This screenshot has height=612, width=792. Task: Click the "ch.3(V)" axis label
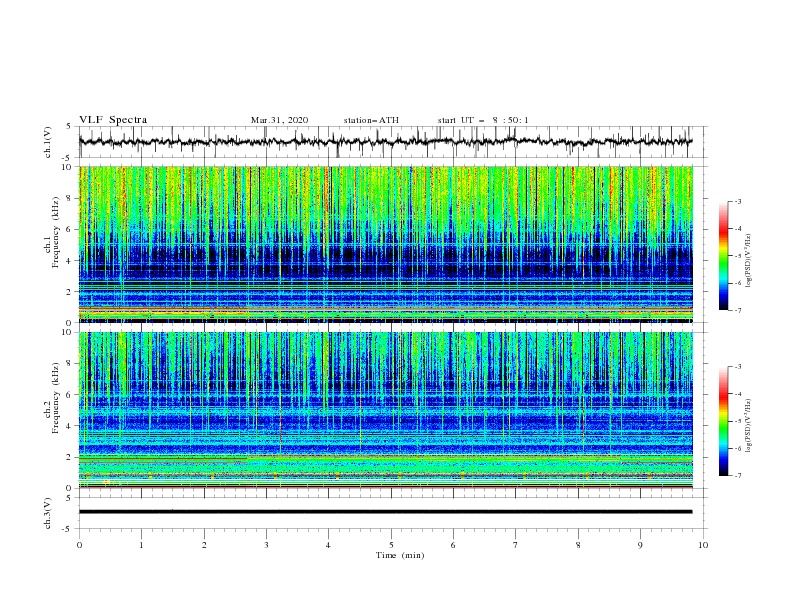[48, 513]
